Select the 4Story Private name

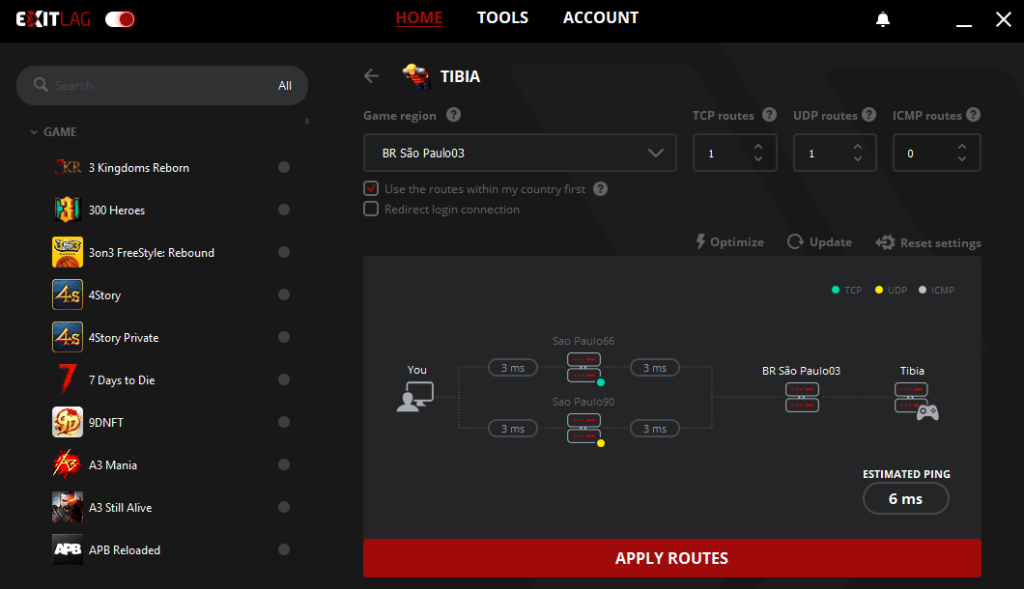pyautogui.click(x=123, y=338)
